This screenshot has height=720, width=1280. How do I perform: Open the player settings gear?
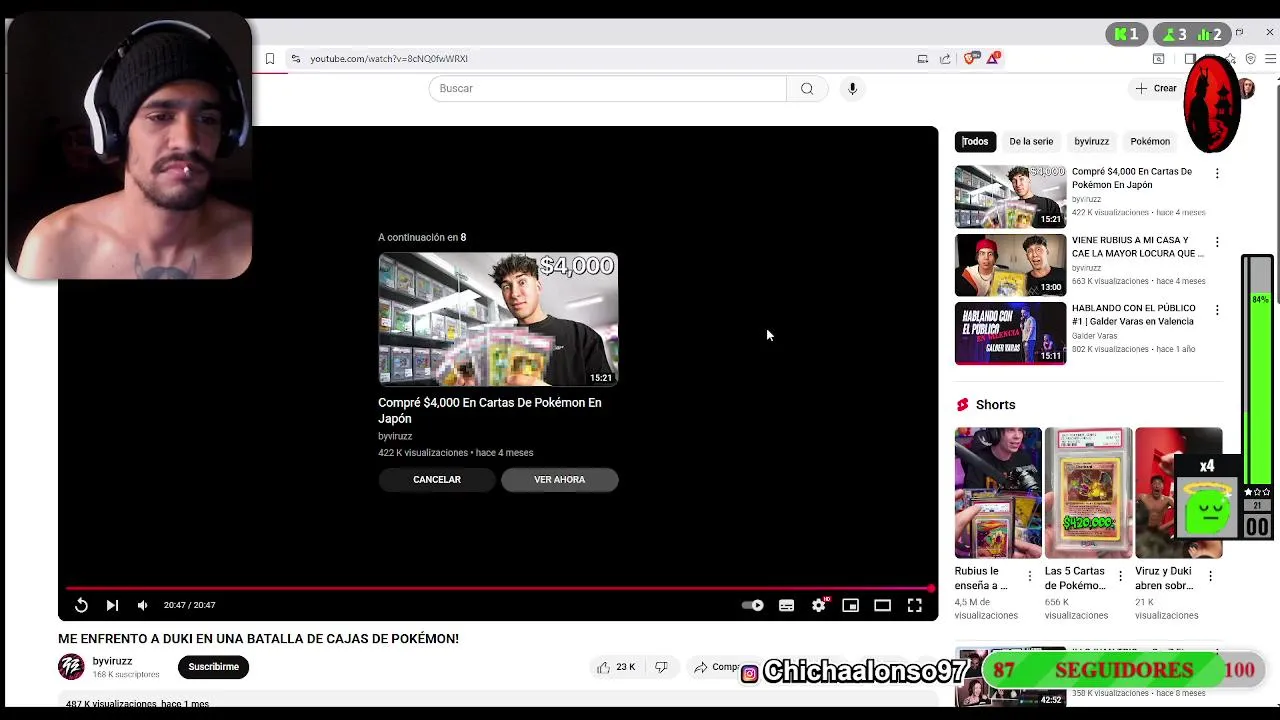pos(819,605)
